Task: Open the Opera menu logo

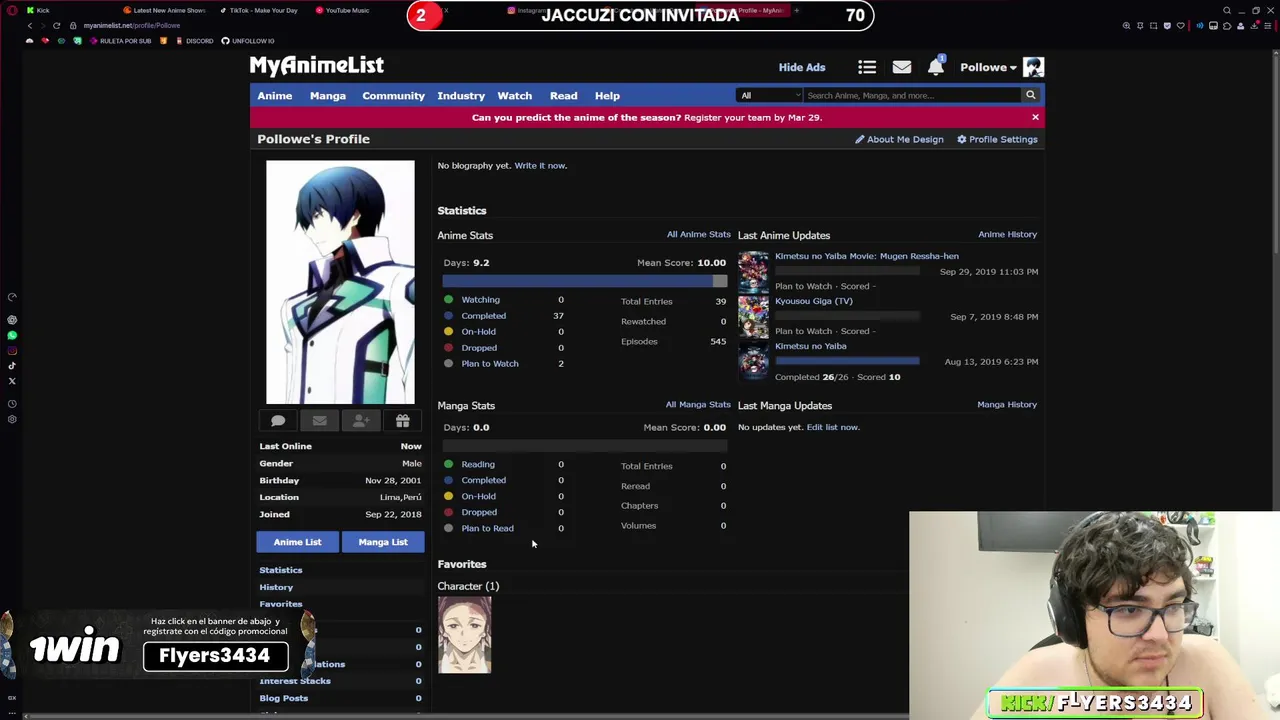Action: [x=13, y=10]
